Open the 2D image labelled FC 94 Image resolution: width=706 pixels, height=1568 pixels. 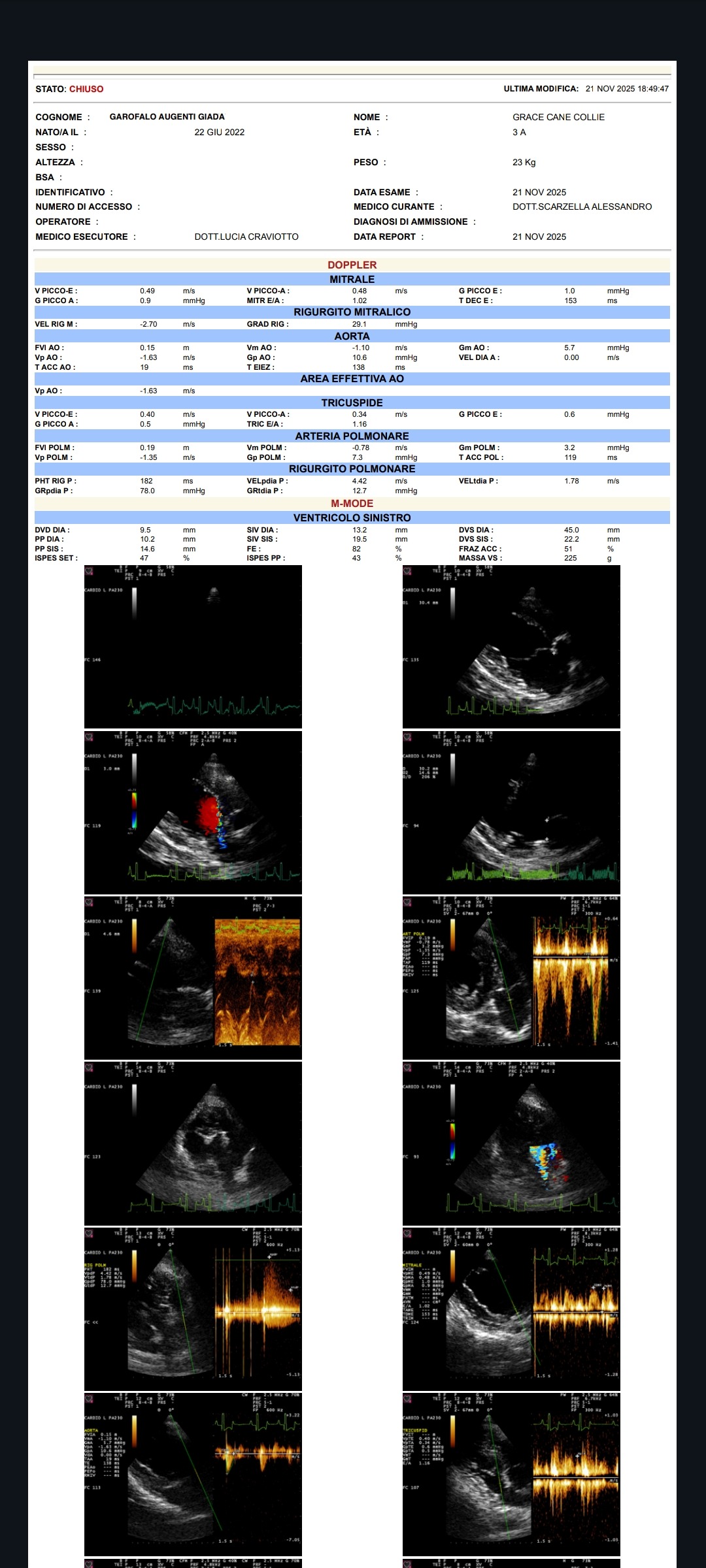pyautogui.click(x=511, y=812)
